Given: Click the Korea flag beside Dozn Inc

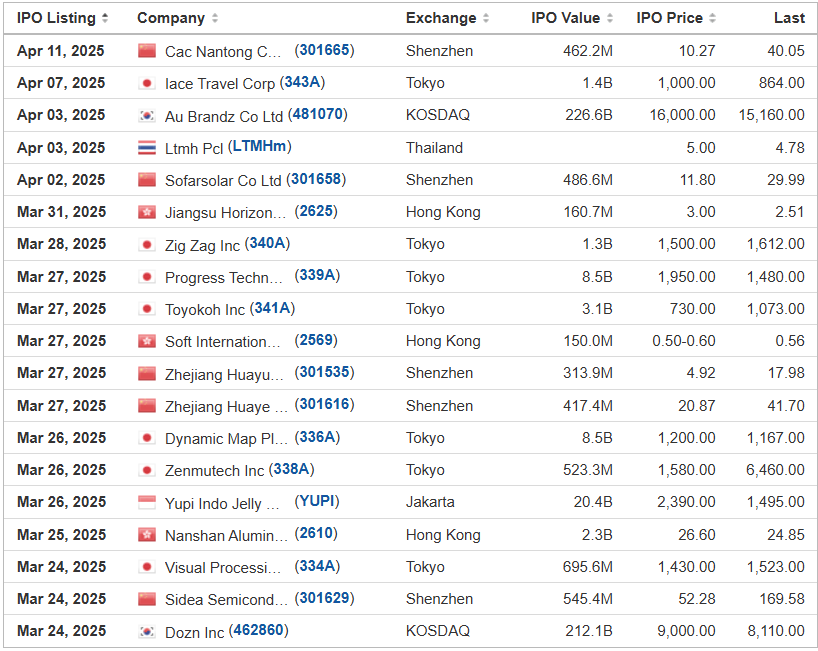Looking at the screenshot, I should (147, 632).
